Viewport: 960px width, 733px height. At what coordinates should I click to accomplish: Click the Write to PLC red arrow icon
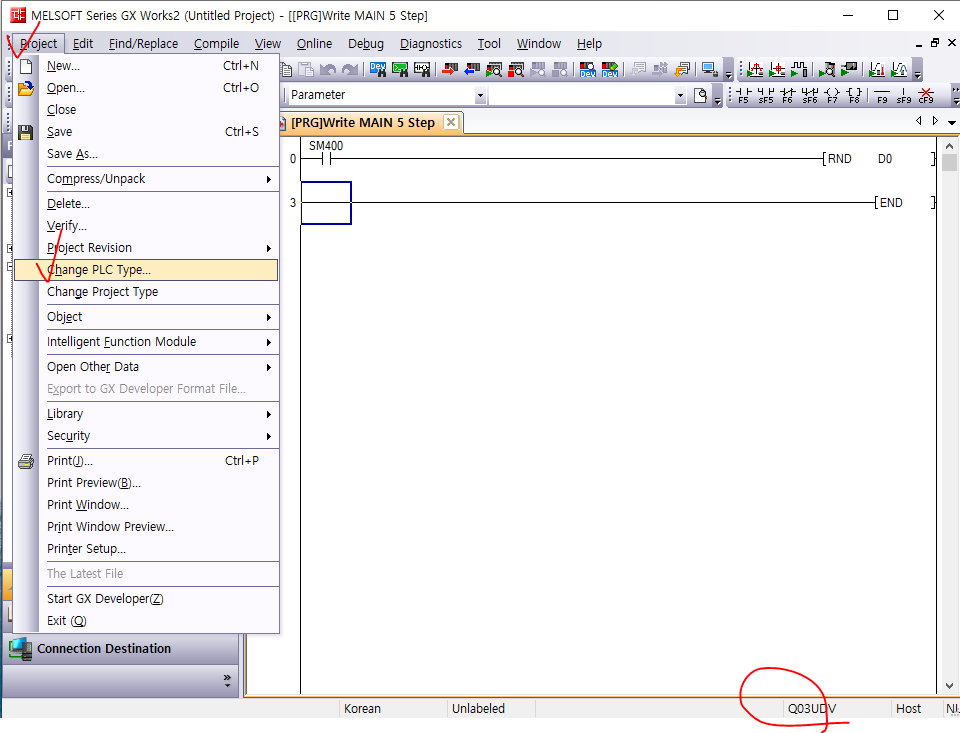pyautogui.click(x=450, y=69)
